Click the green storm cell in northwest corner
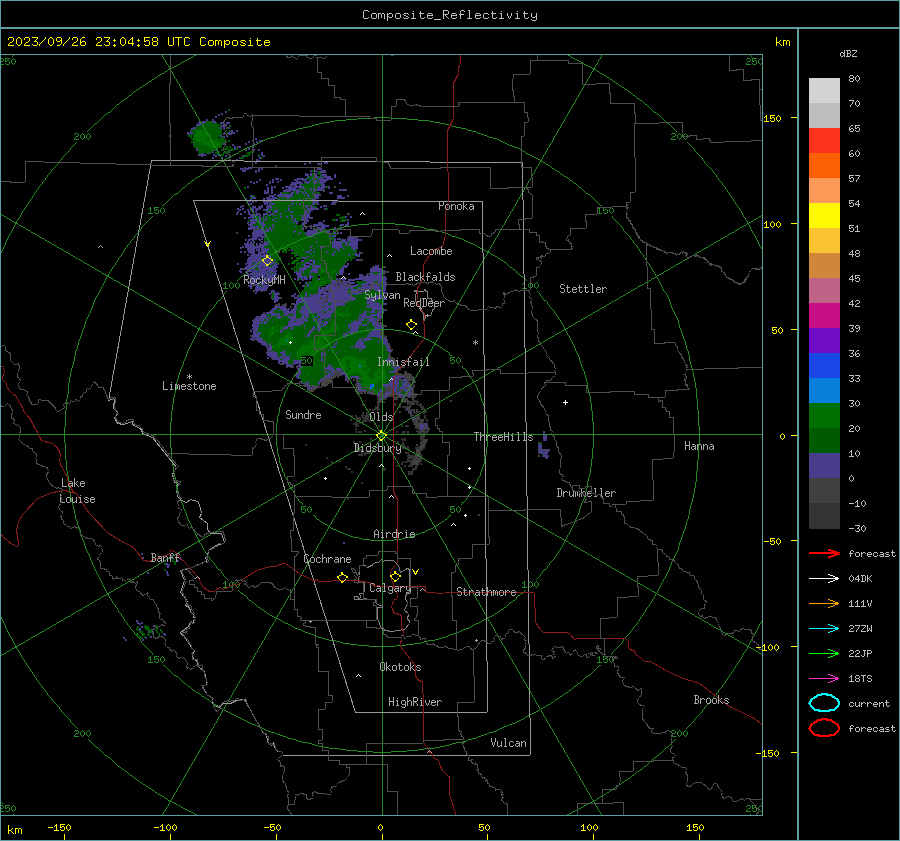Viewport: 900px width, 841px height. click(x=208, y=138)
